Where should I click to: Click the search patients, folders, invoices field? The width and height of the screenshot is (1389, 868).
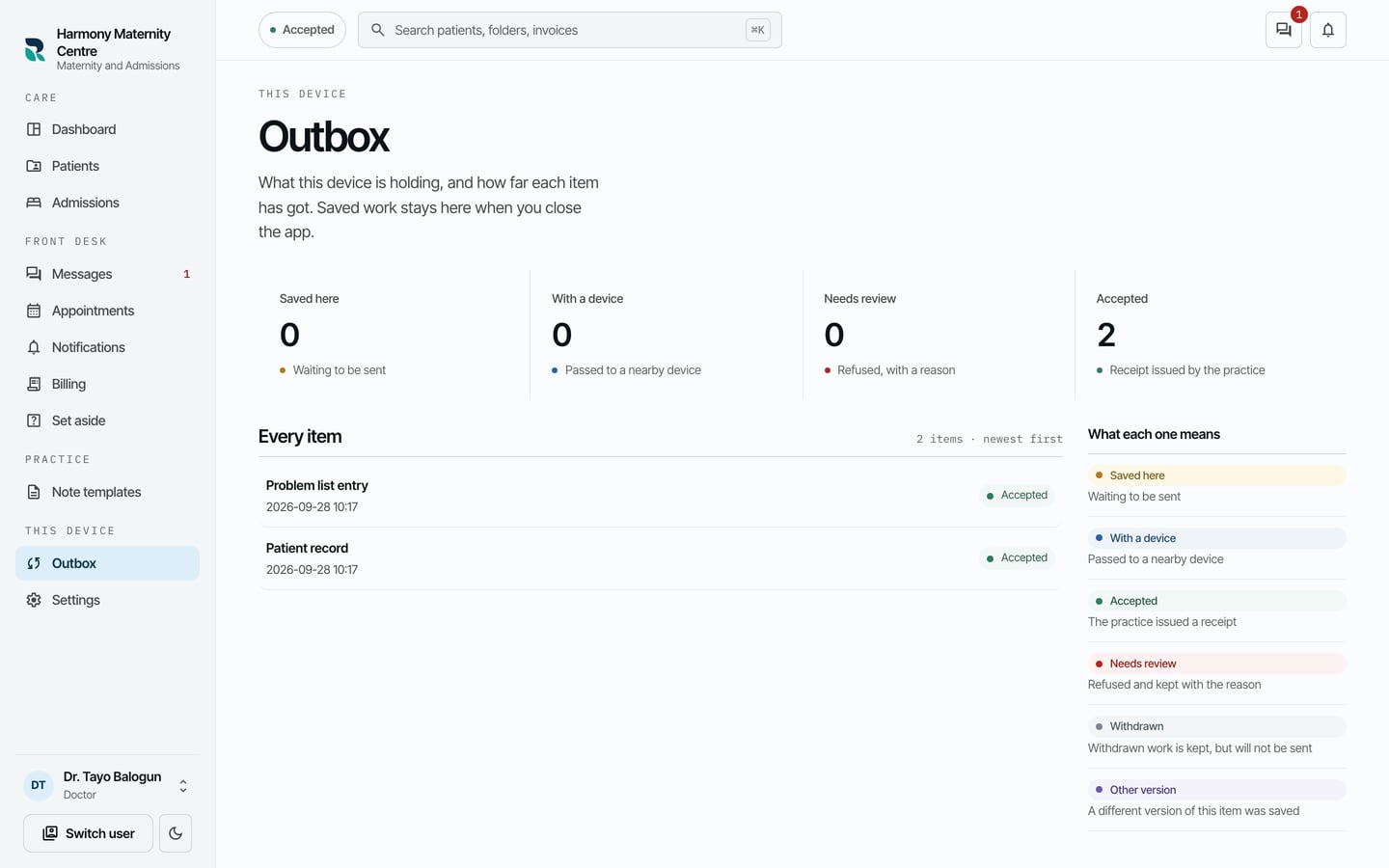click(x=569, y=30)
